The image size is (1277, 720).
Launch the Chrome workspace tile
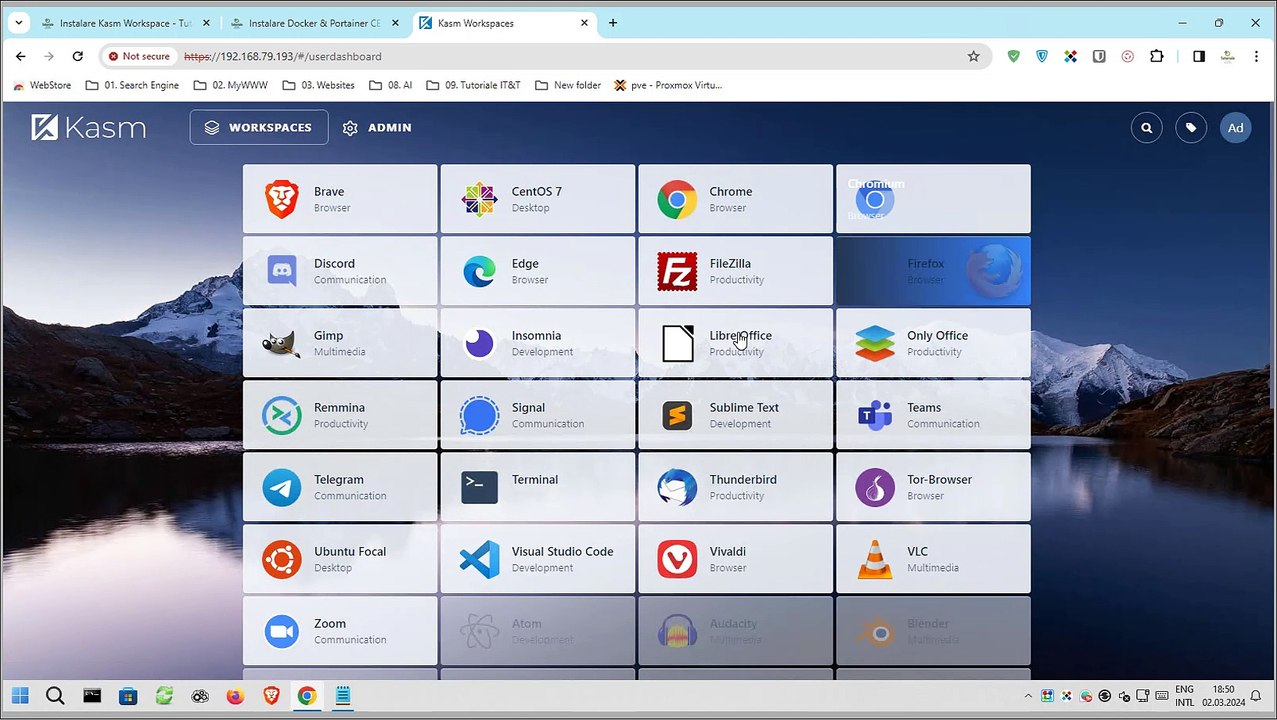click(736, 199)
